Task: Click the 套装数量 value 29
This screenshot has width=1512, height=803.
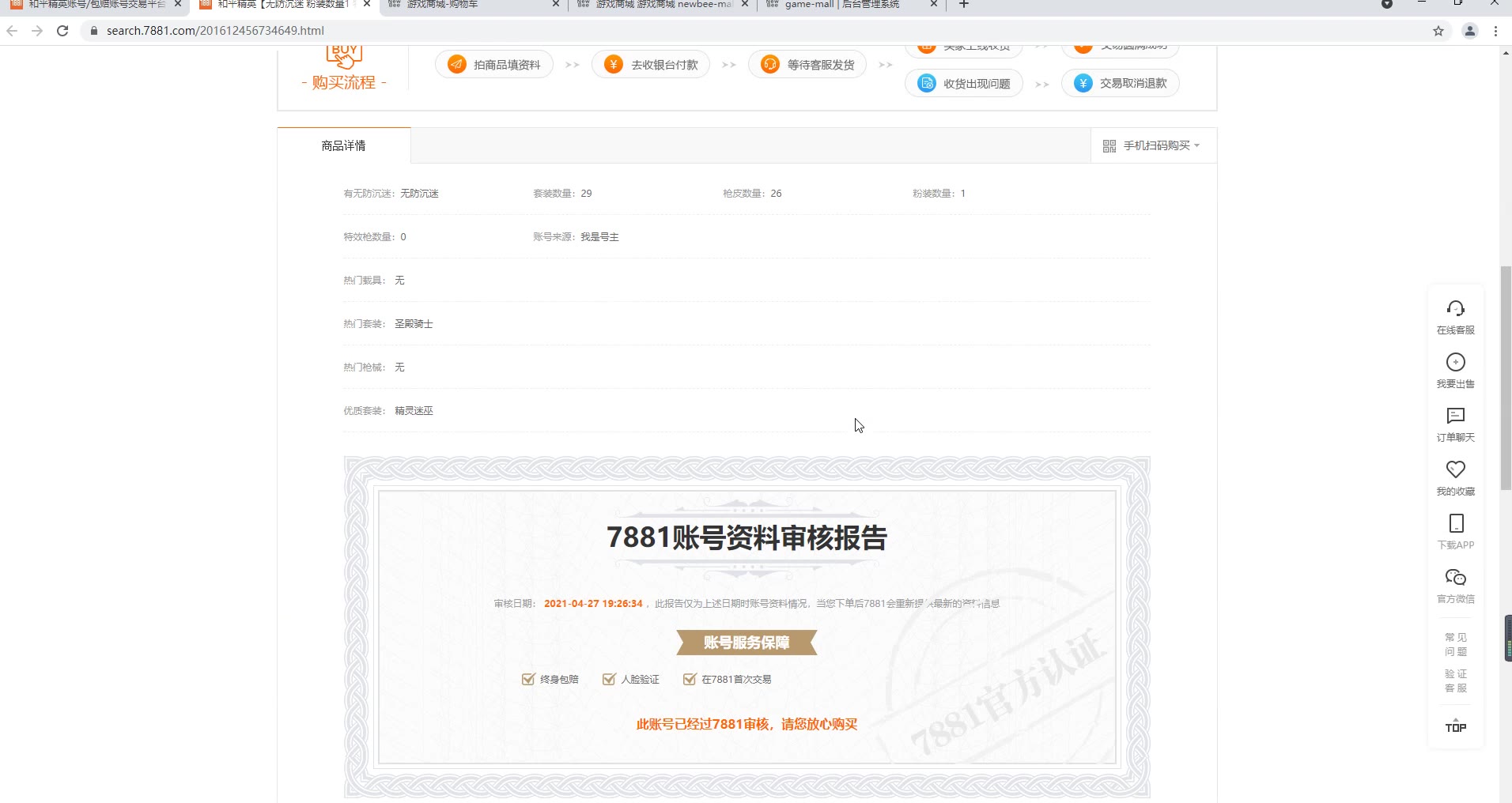Action: pyautogui.click(x=586, y=194)
